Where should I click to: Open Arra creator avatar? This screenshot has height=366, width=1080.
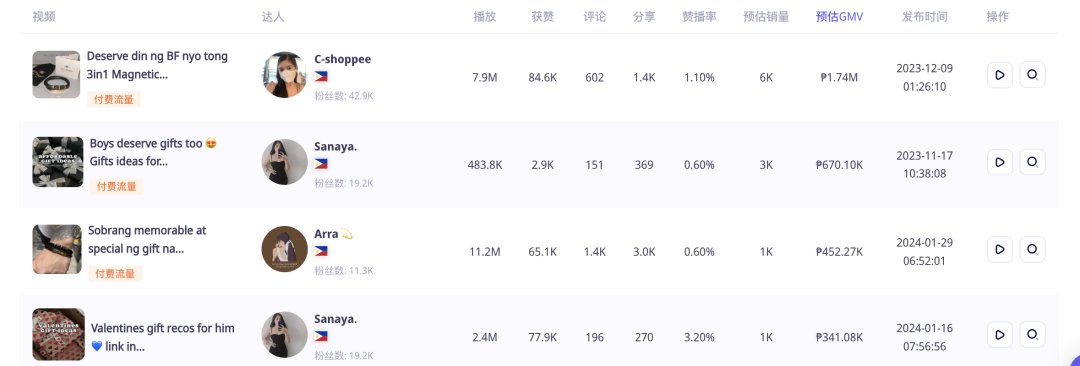pyautogui.click(x=284, y=248)
